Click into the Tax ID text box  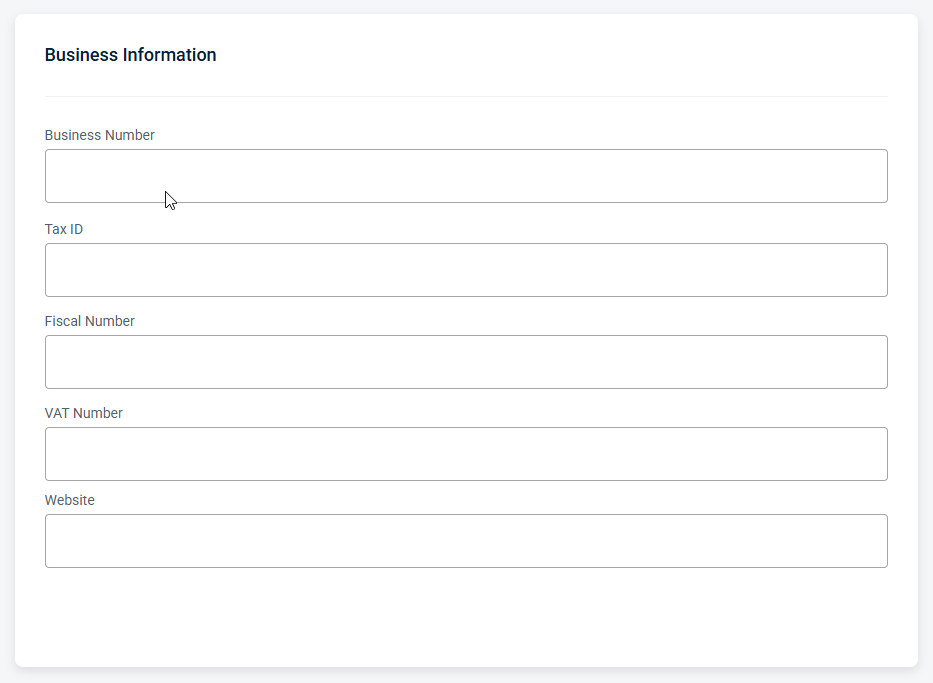pos(466,270)
